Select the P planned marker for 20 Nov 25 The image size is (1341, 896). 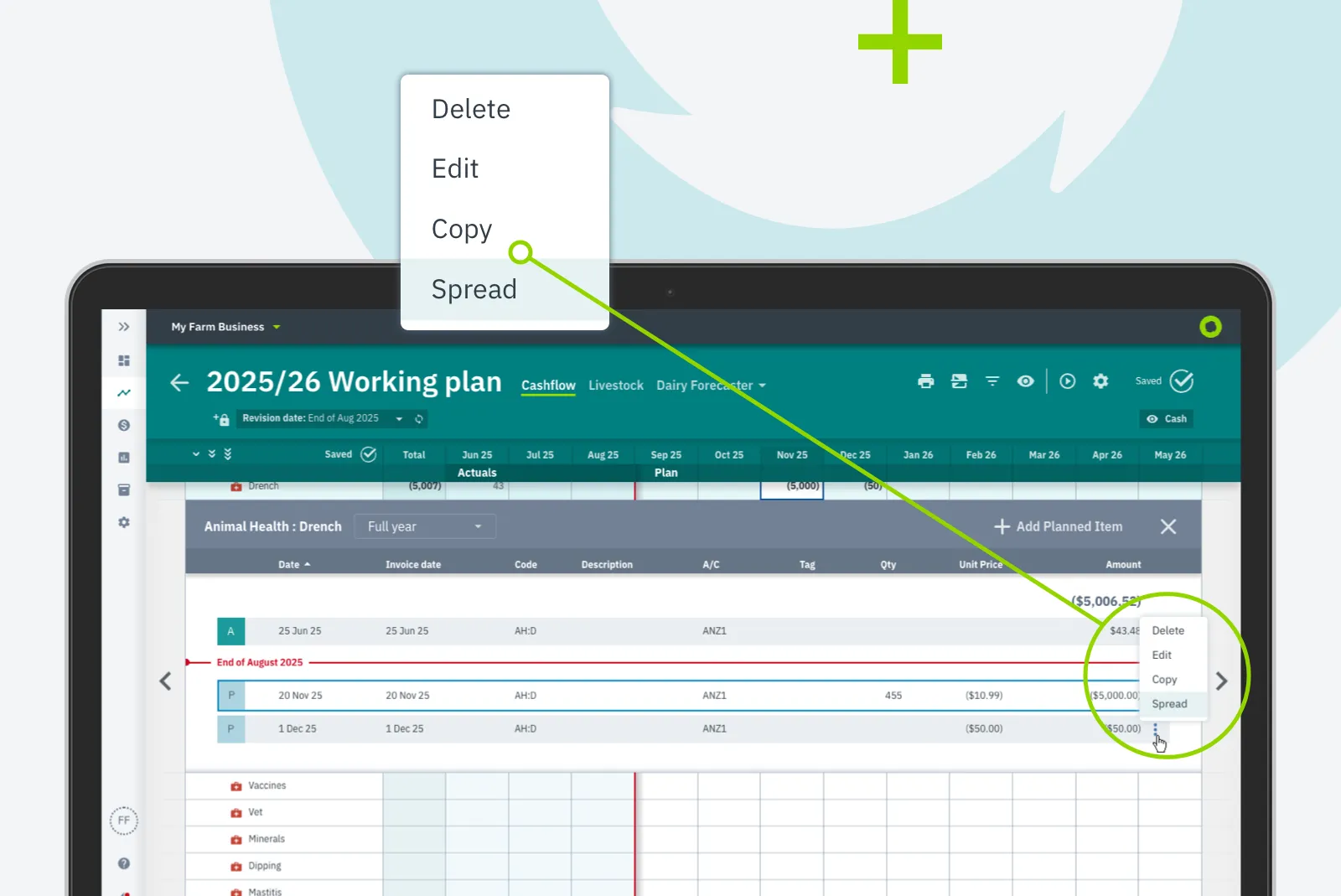pos(231,696)
